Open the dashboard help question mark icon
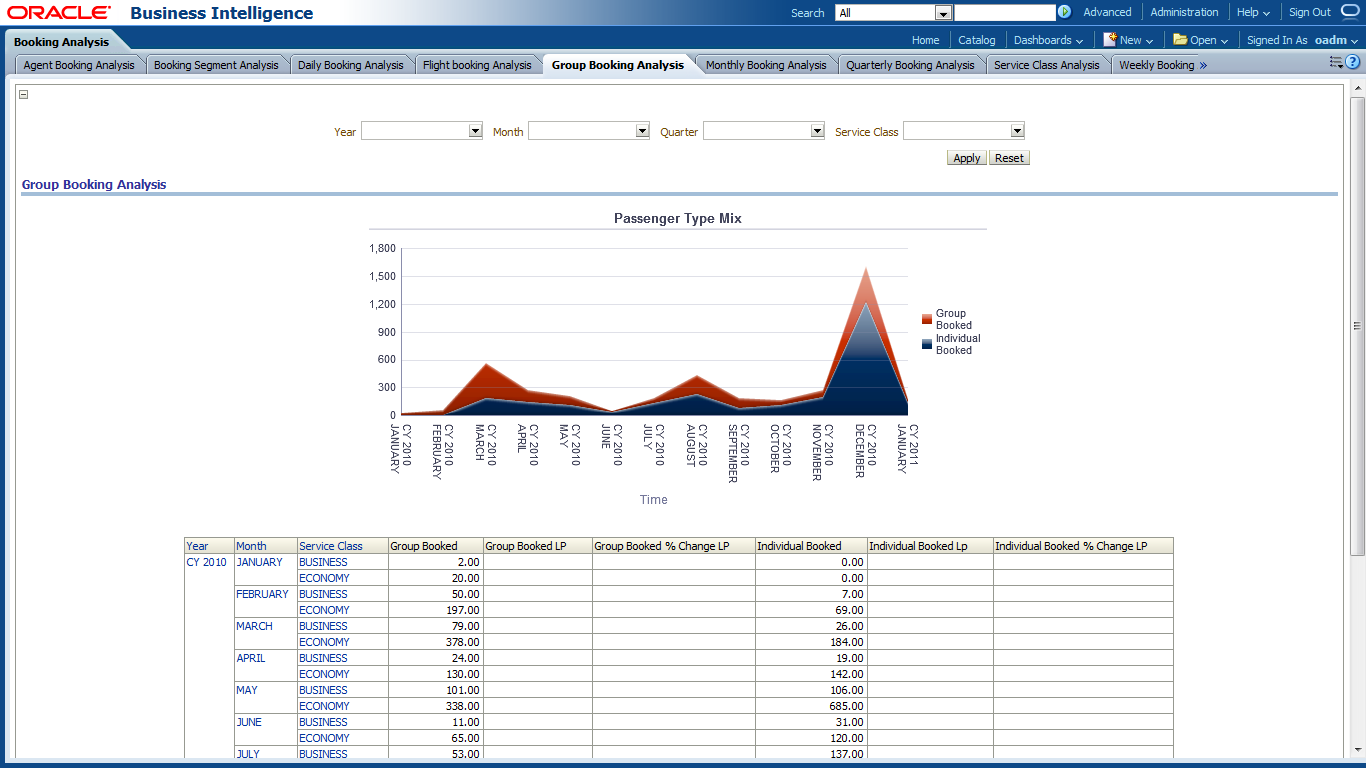 (x=1352, y=62)
